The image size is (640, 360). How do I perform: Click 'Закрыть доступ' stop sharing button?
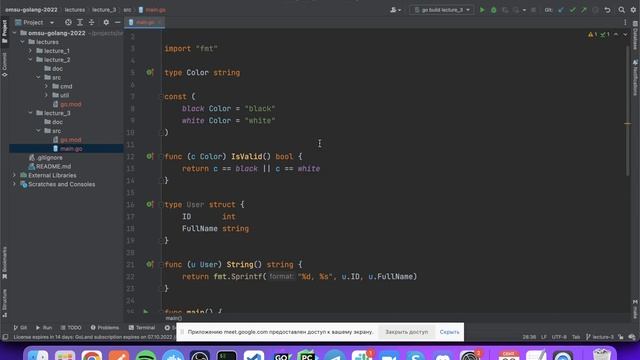point(407,332)
